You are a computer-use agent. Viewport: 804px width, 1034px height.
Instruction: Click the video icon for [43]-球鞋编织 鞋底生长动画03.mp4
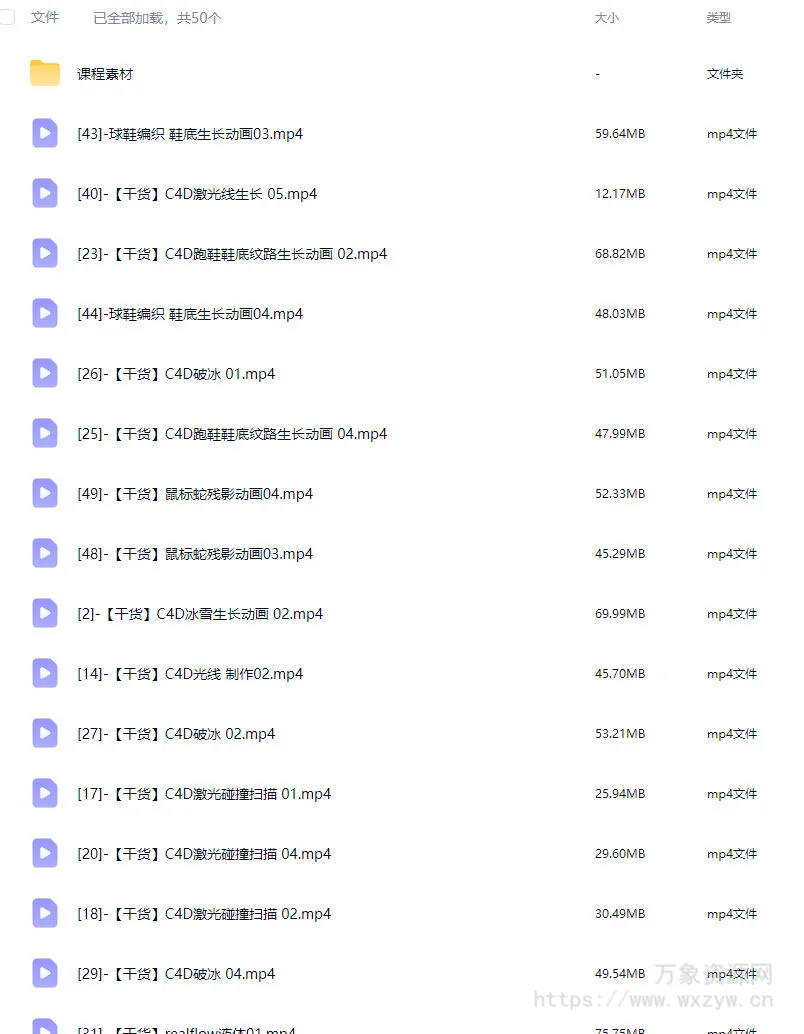pyautogui.click(x=45, y=133)
